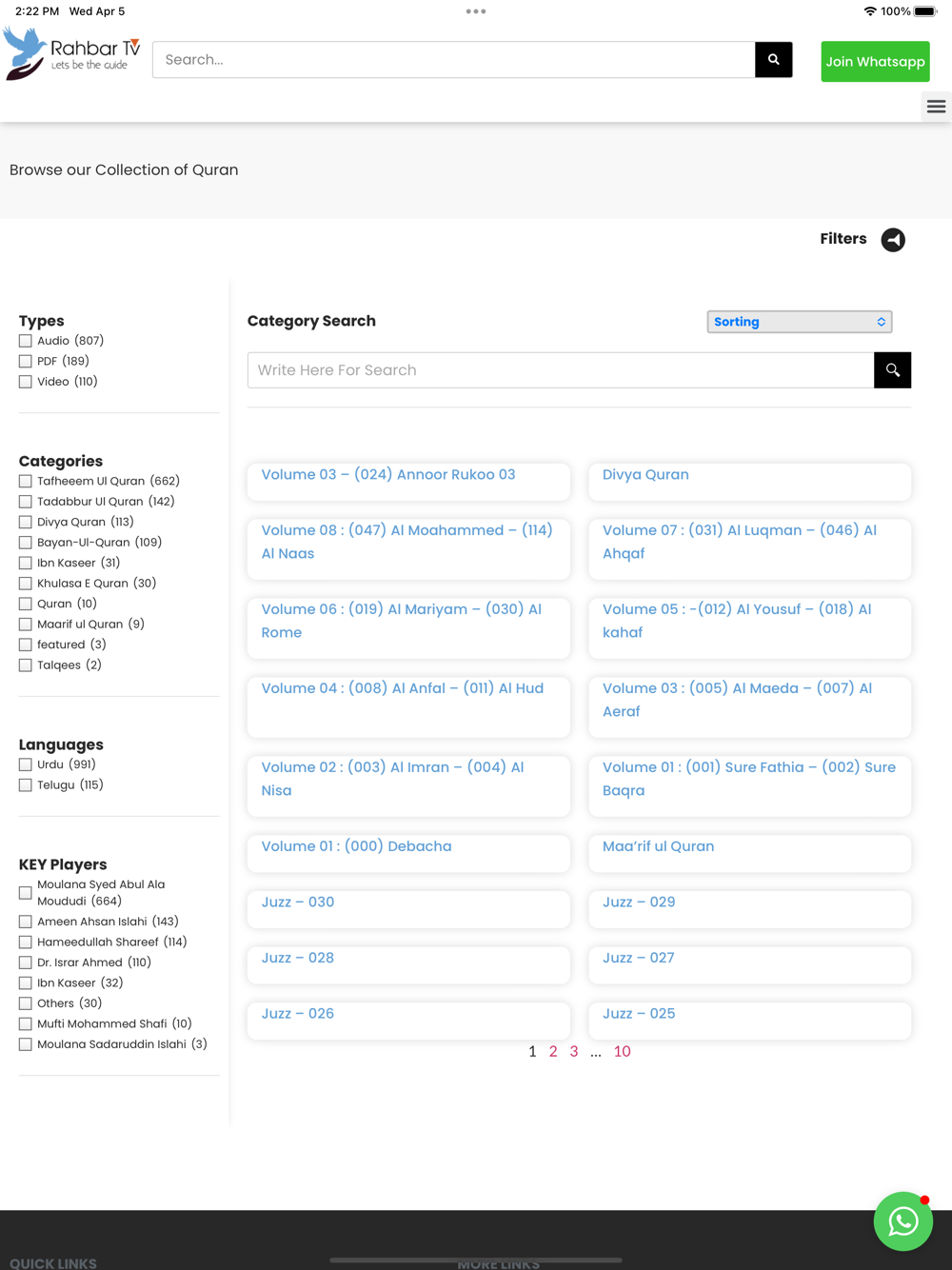Open Volume 05 Al Yousuf – Al kahaf
The width and height of the screenshot is (952, 1270).
749,628
